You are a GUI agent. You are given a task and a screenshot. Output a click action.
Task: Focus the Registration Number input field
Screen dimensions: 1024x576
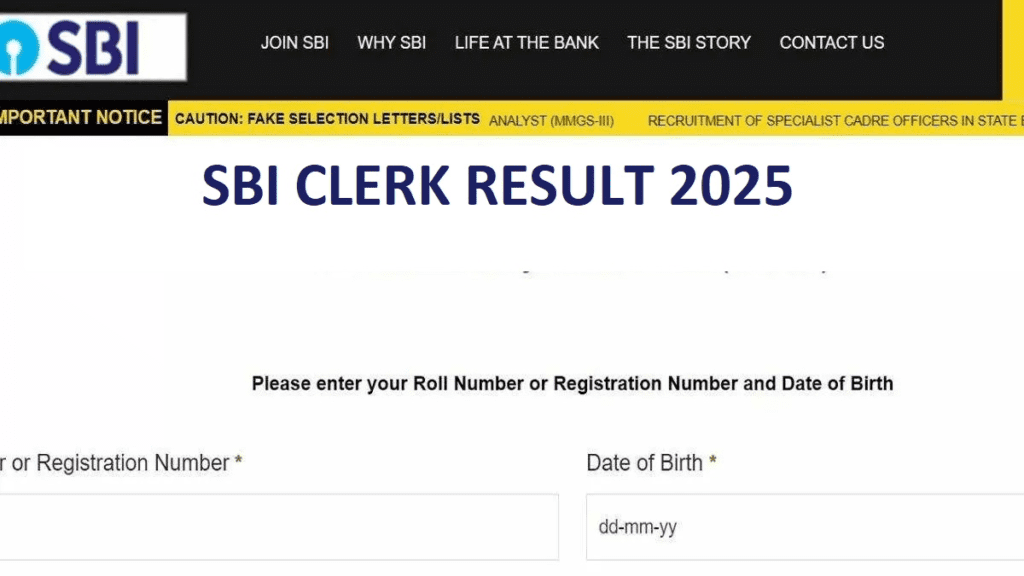(x=279, y=526)
